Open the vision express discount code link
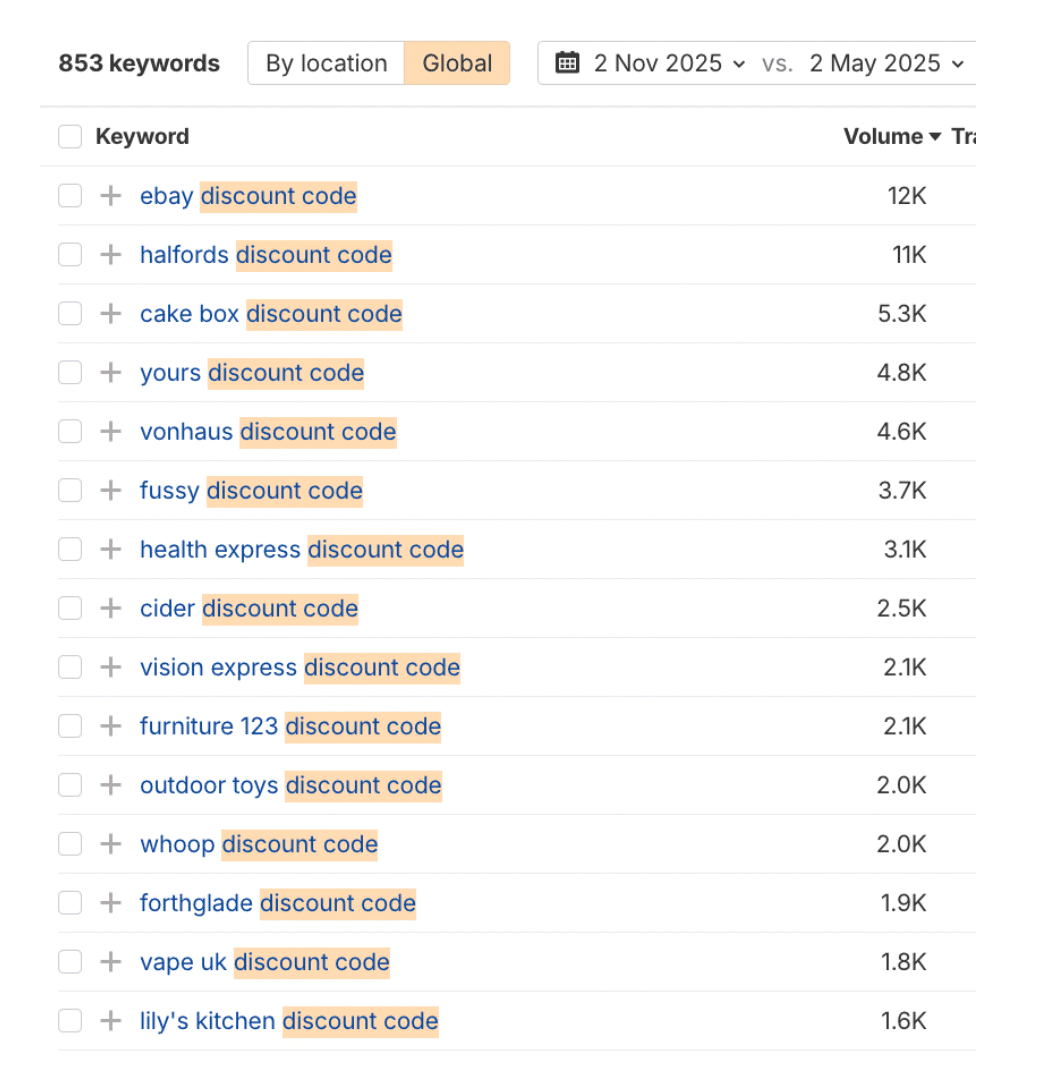This screenshot has height=1080, width=1050. 299,667
